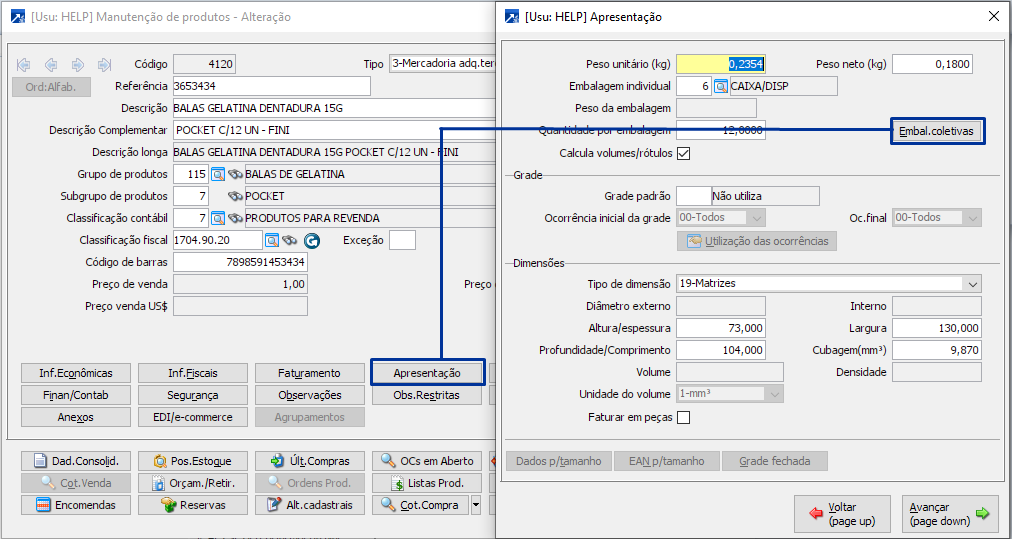Uncheck Calcula volumes/rótulos checkbox
The height and width of the screenshot is (539, 1012).
(x=684, y=153)
